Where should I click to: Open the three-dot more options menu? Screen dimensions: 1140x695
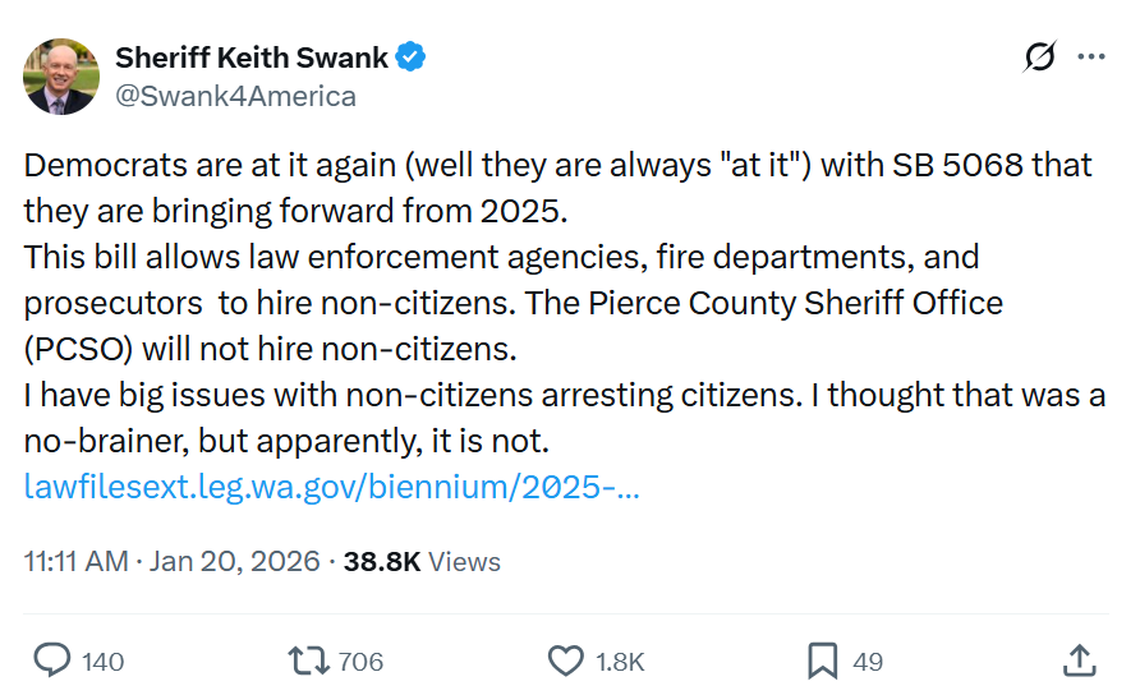pyautogui.click(x=1092, y=57)
